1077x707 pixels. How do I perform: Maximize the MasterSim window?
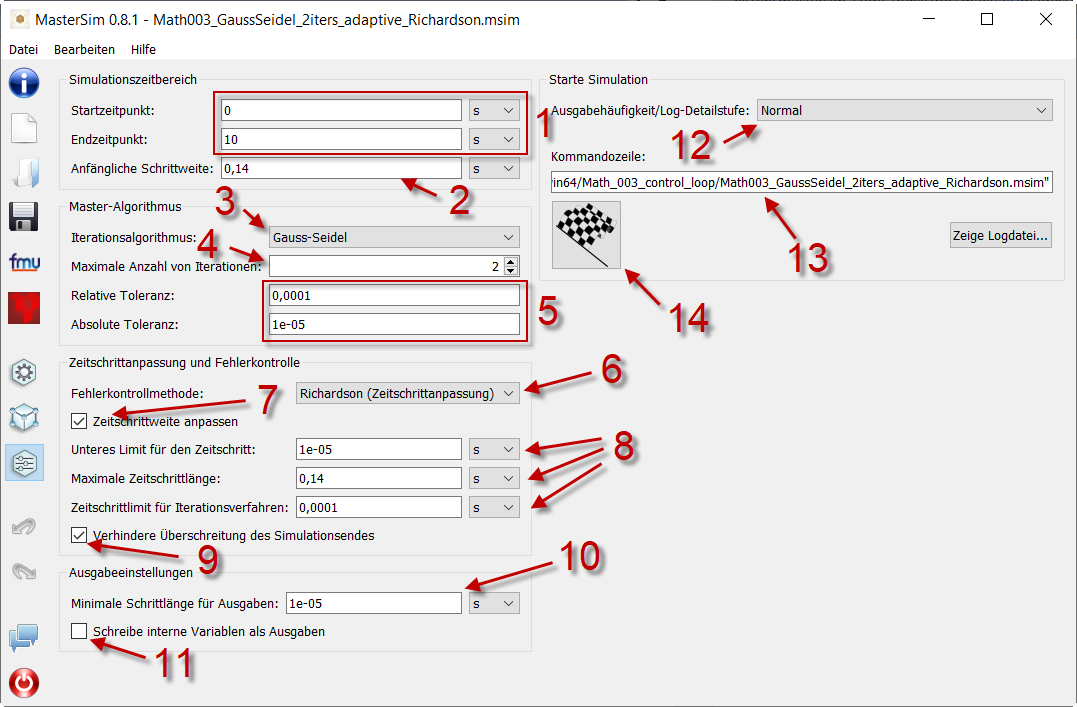coord(987,19)
